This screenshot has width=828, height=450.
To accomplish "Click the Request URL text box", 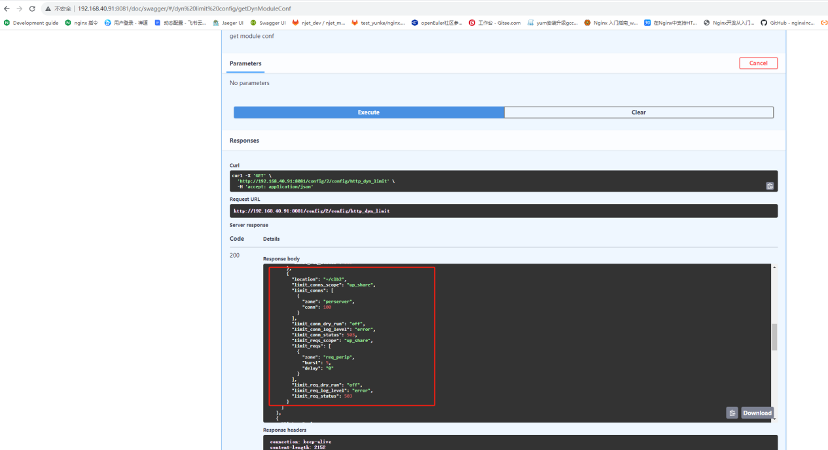I will point(504,211).
